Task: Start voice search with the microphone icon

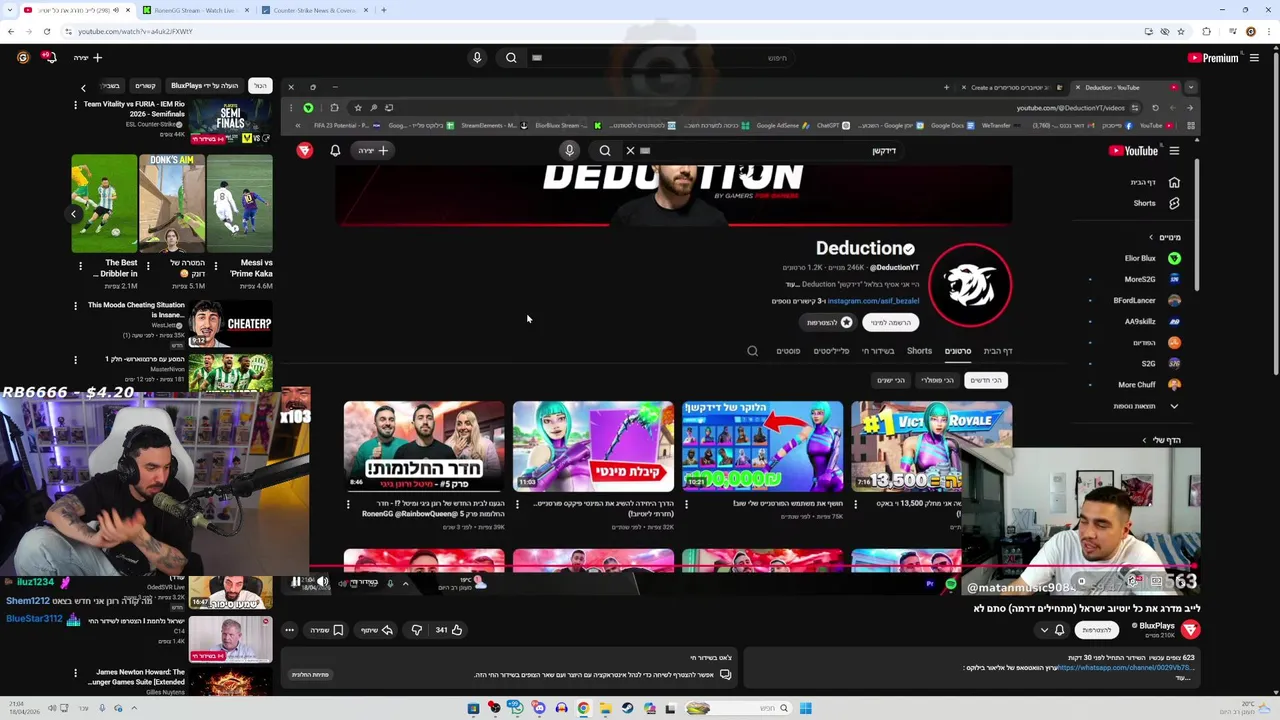Action: pyautogui.click(x=477, y=58)
